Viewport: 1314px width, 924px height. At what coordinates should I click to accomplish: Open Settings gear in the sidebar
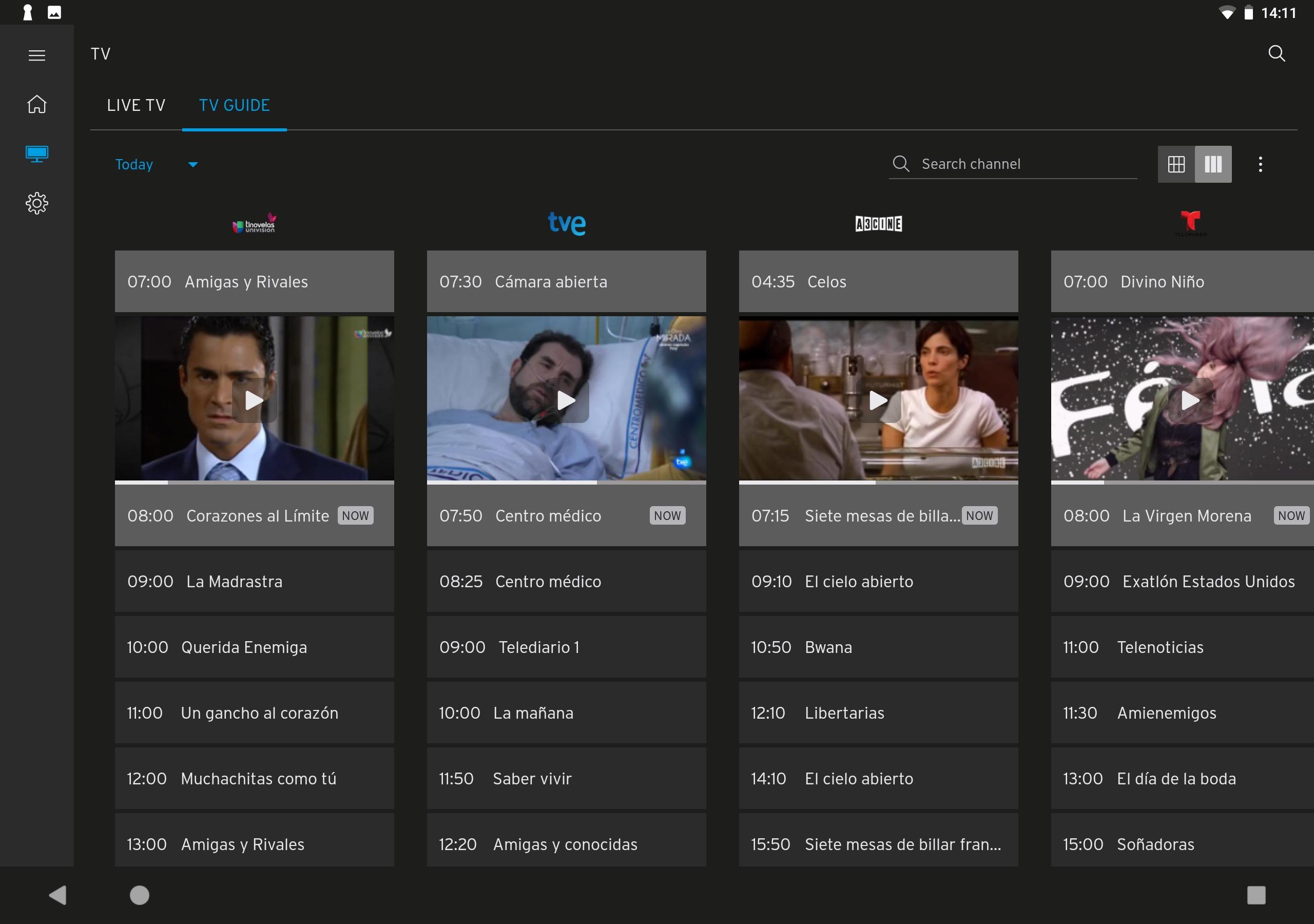[x=36, y=203]
